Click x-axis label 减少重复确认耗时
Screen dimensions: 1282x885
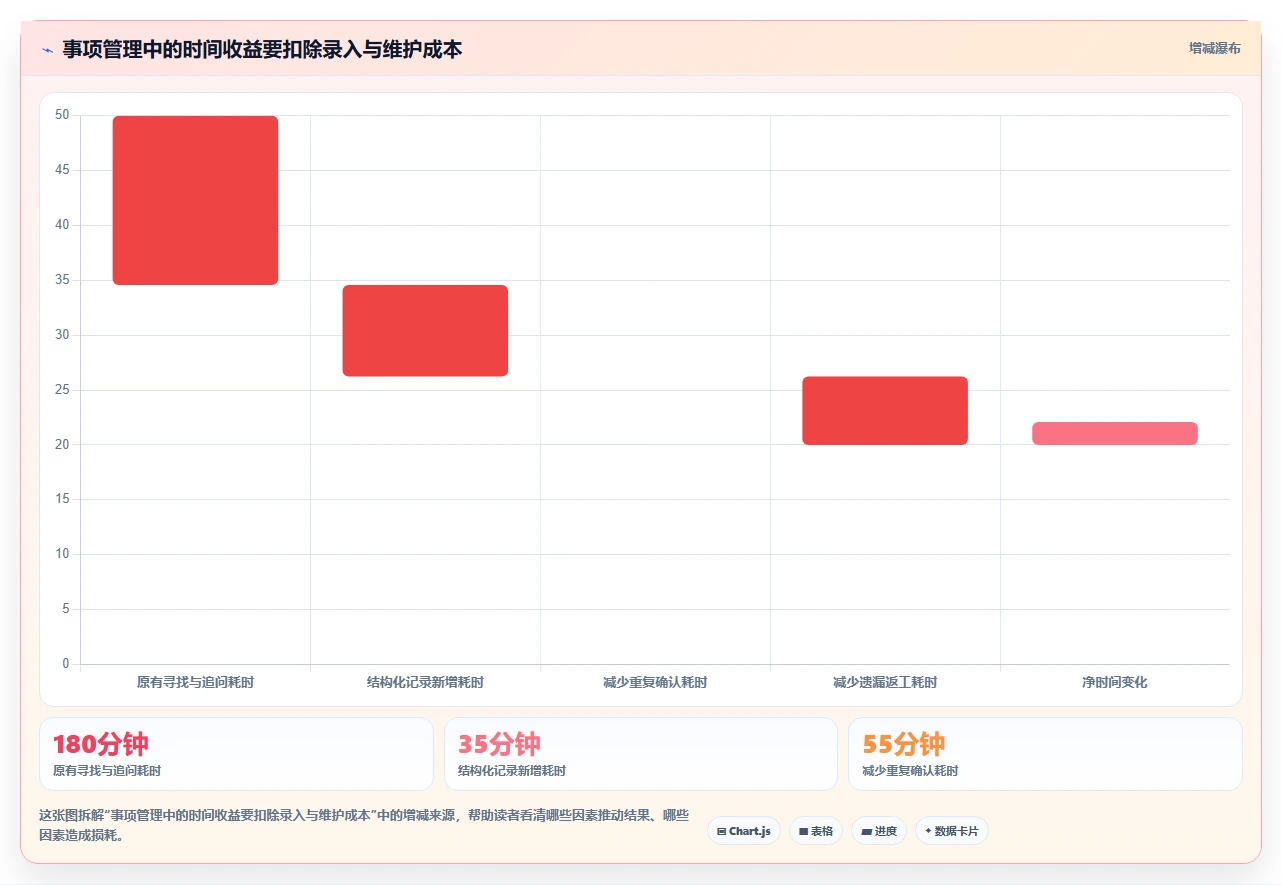pyautogui.click(x=655, y=683)
